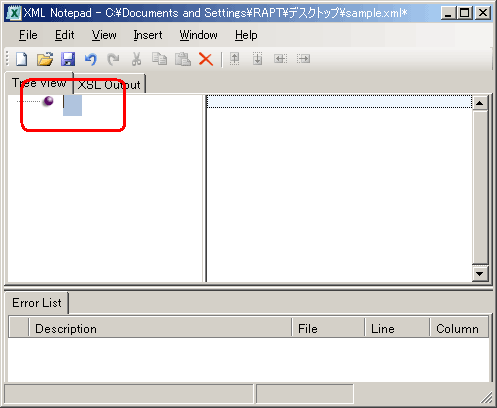Close the XML Notepad window
Image resolution: width=497 pixels, height=408 pixels.
(x=483, y=13)
